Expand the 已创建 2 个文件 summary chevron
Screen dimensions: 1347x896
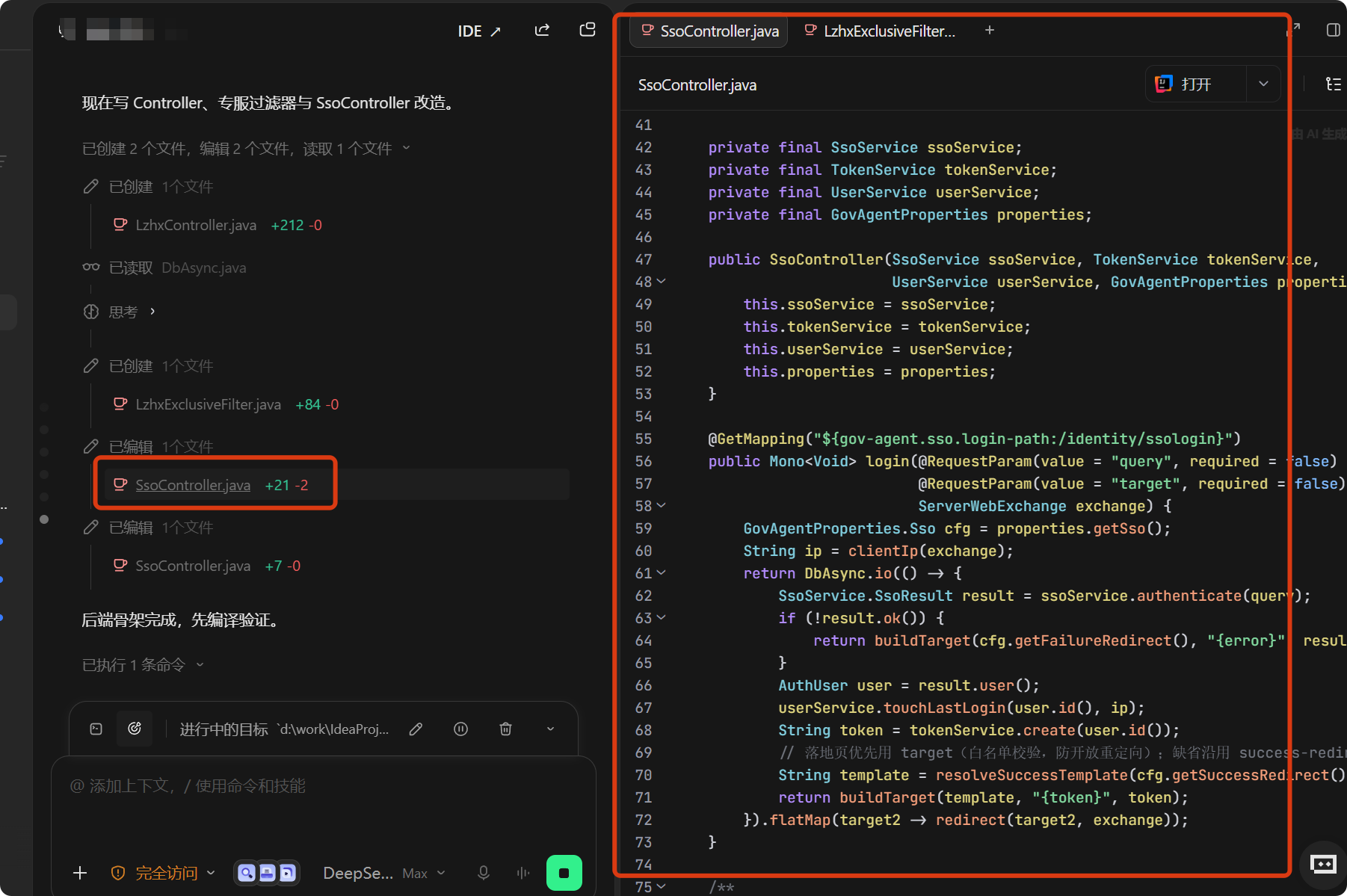pos(407,148)
